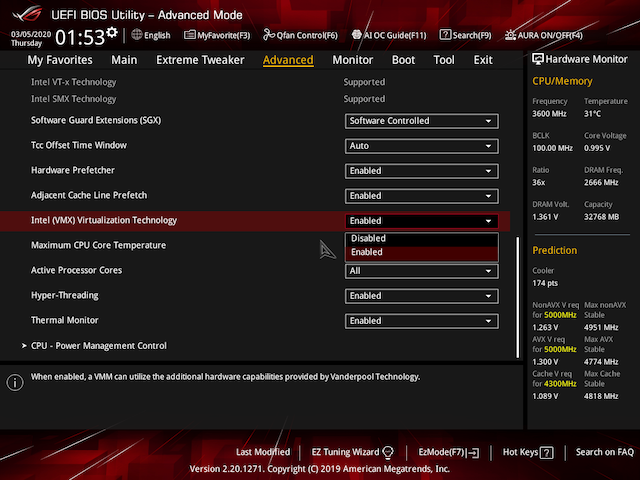Click the Search question mark icon

(445, 35)
